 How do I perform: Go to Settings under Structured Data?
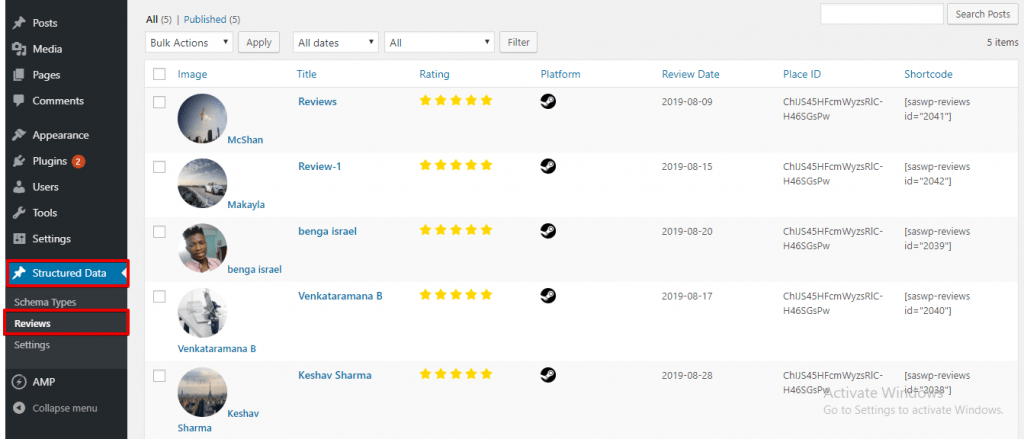tap(32, 345)
